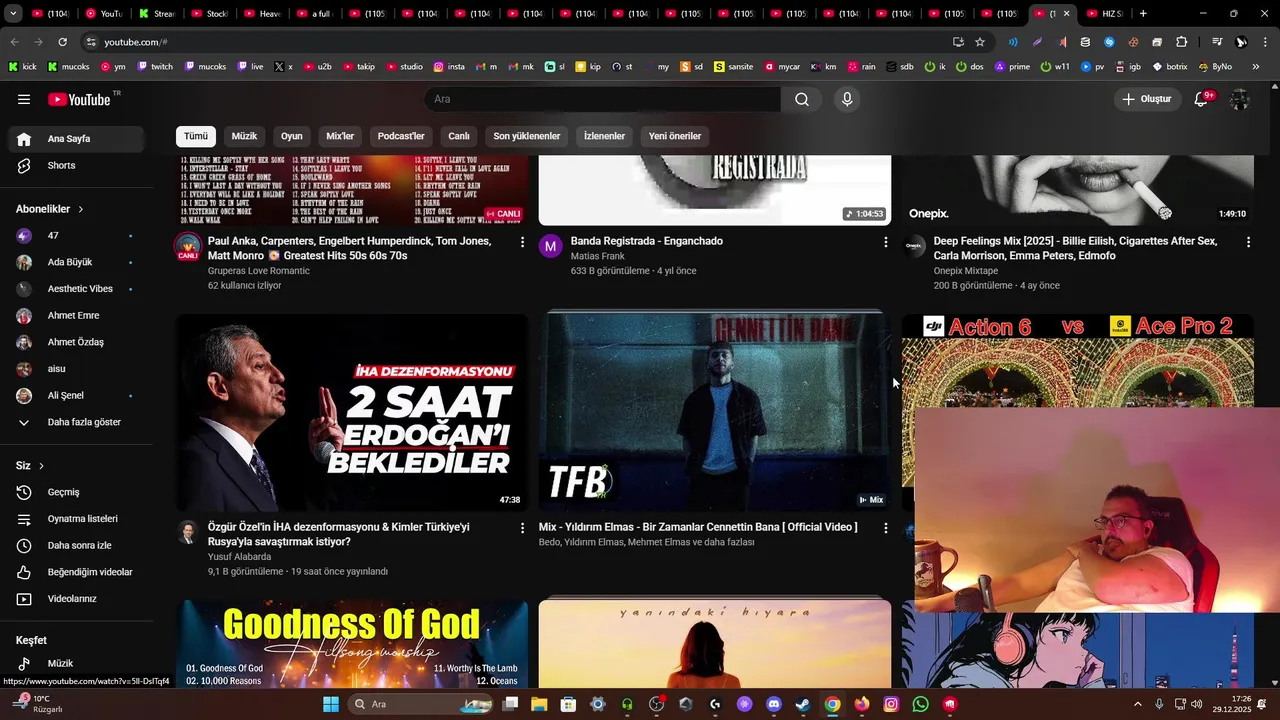Open the 47 channel subscription
This screenshot has width=1280, height=720.
(76, 236)
